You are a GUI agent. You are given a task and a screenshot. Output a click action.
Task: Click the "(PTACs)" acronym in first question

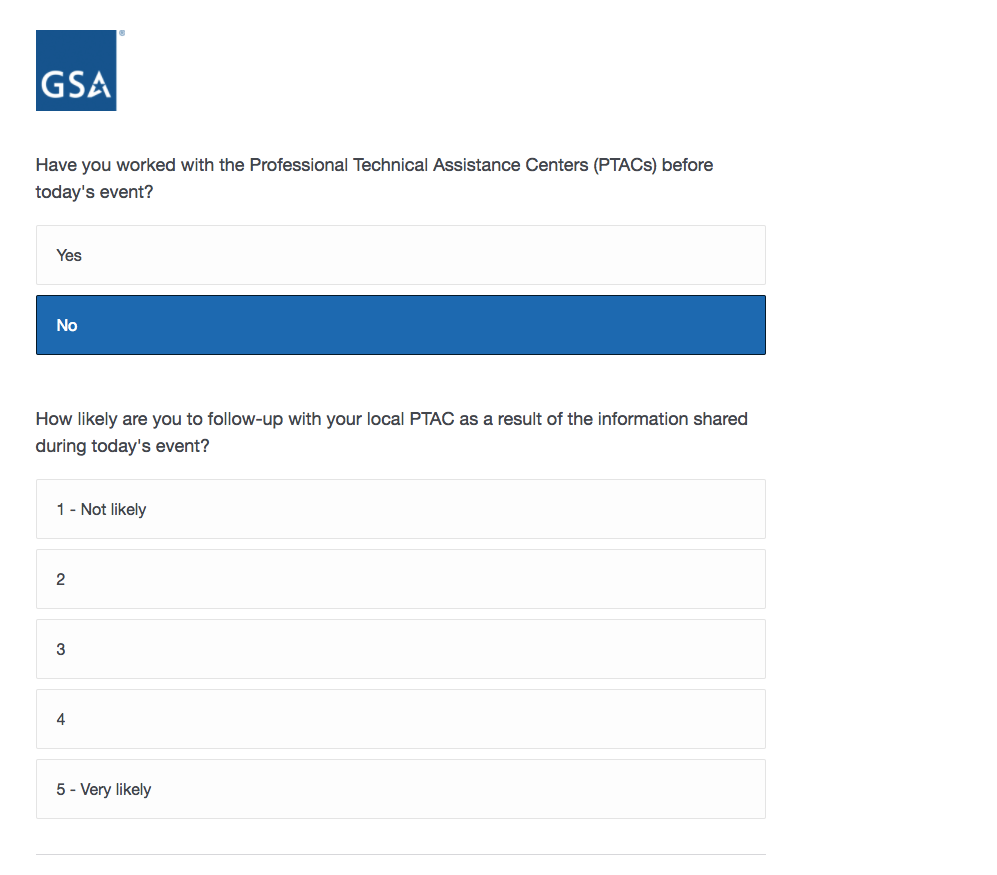(624, 165)
